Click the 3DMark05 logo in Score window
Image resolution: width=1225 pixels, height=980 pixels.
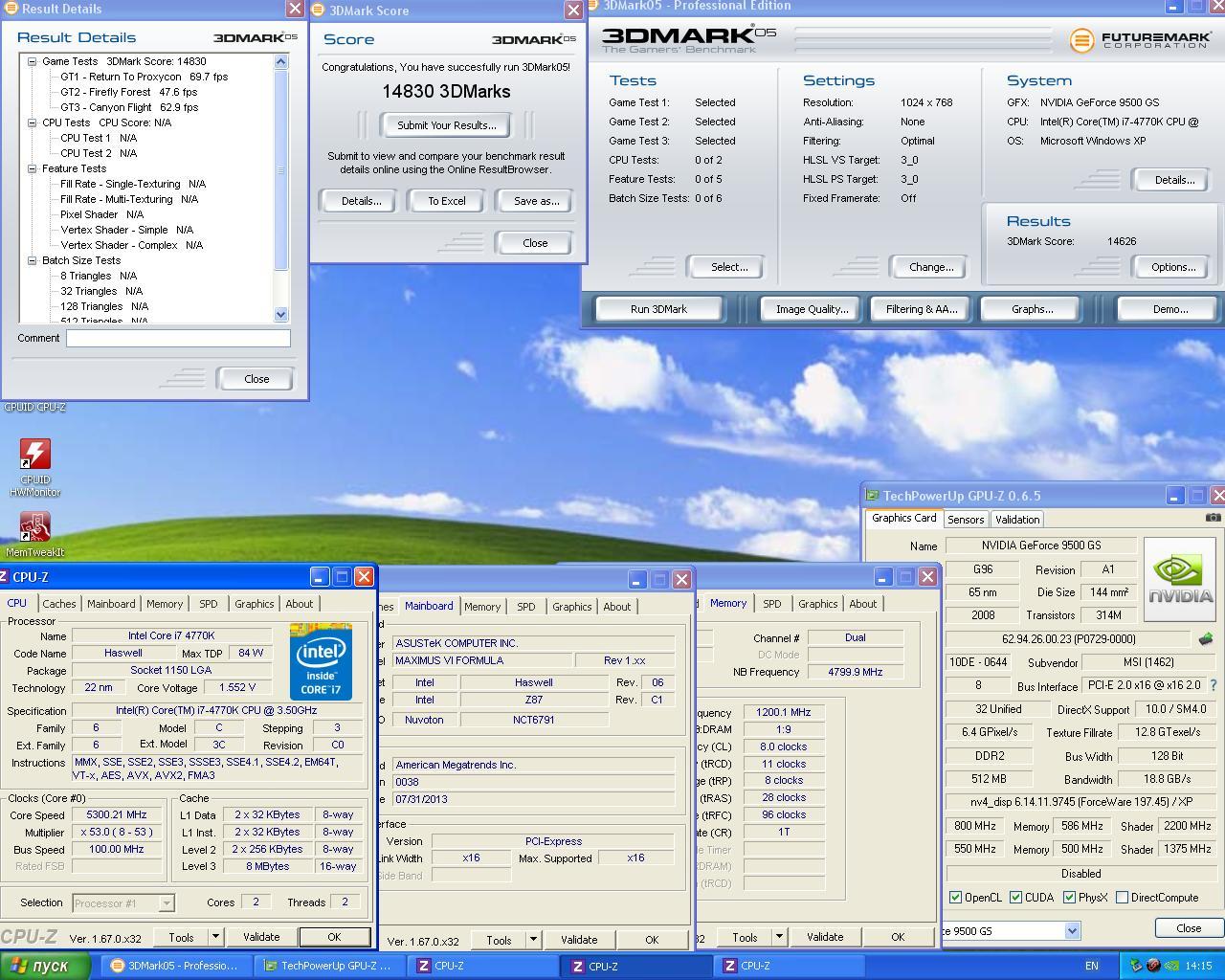click(x=533, y=39)
